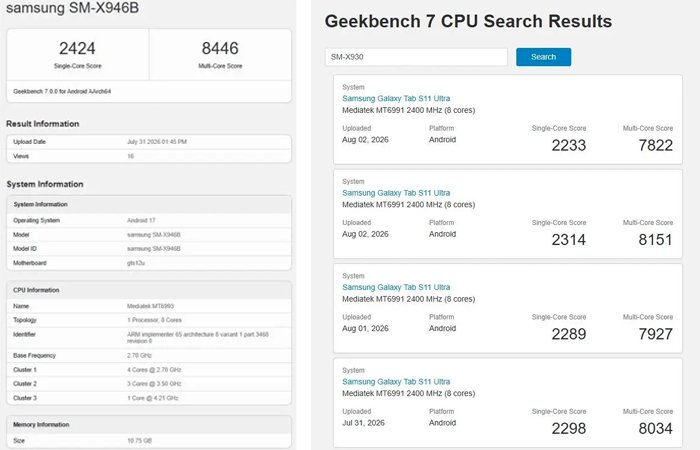700x450 pixels.
Task: Click the Multi-Core Score label under 8446
Action: 220,66
